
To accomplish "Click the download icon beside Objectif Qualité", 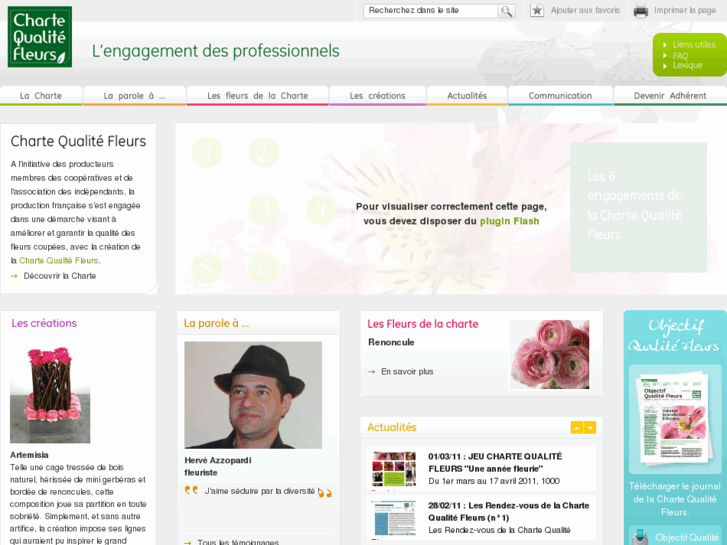I will (640, 537).
